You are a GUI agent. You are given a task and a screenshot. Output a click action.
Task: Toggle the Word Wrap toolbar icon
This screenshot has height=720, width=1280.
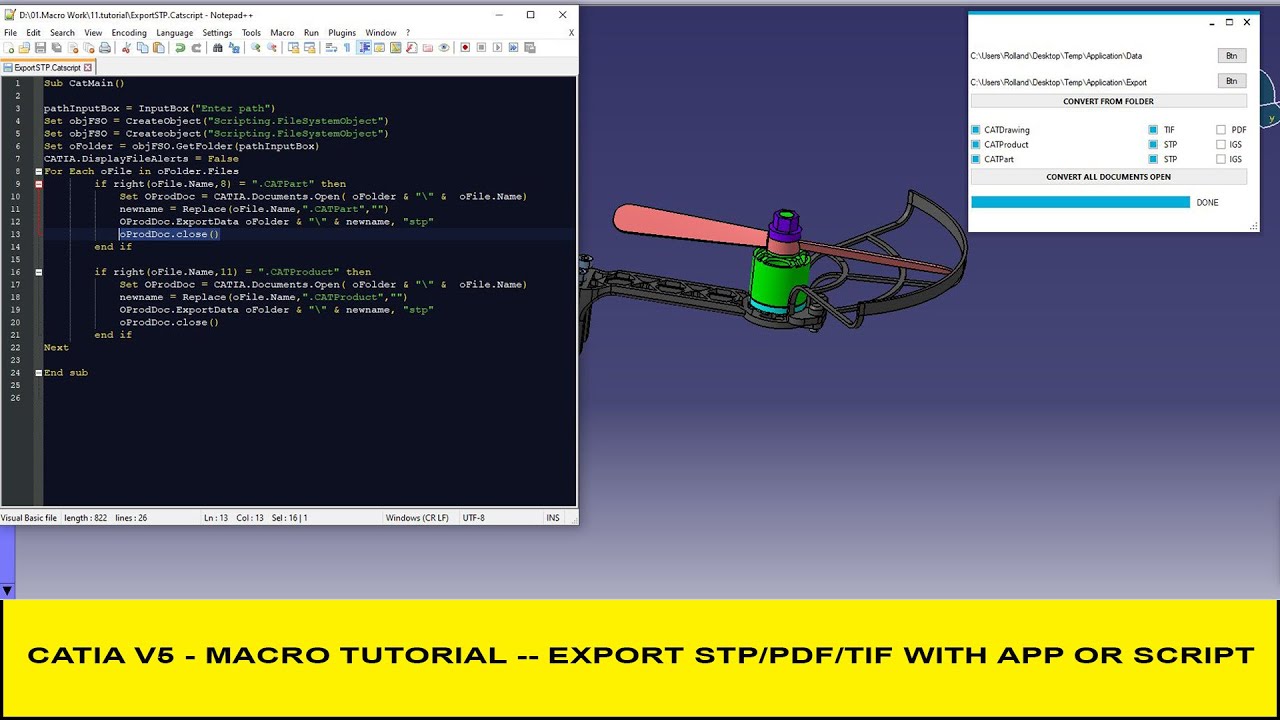(332, 48)
